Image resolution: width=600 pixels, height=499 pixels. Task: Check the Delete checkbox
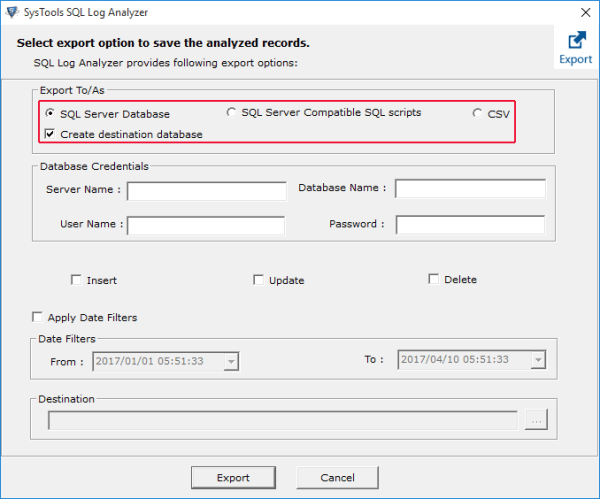click(434, 279)
